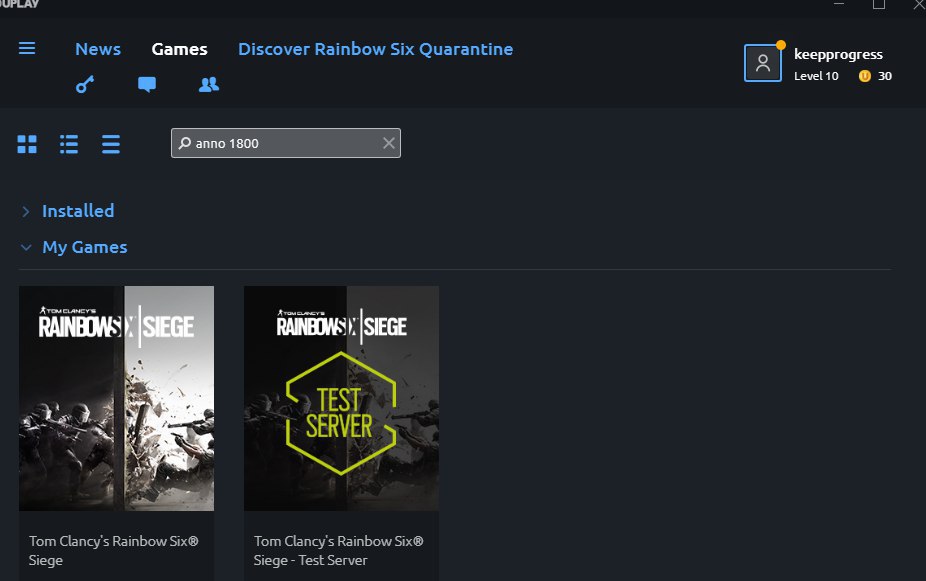Open the hamburger main menu

click(27, 49)
